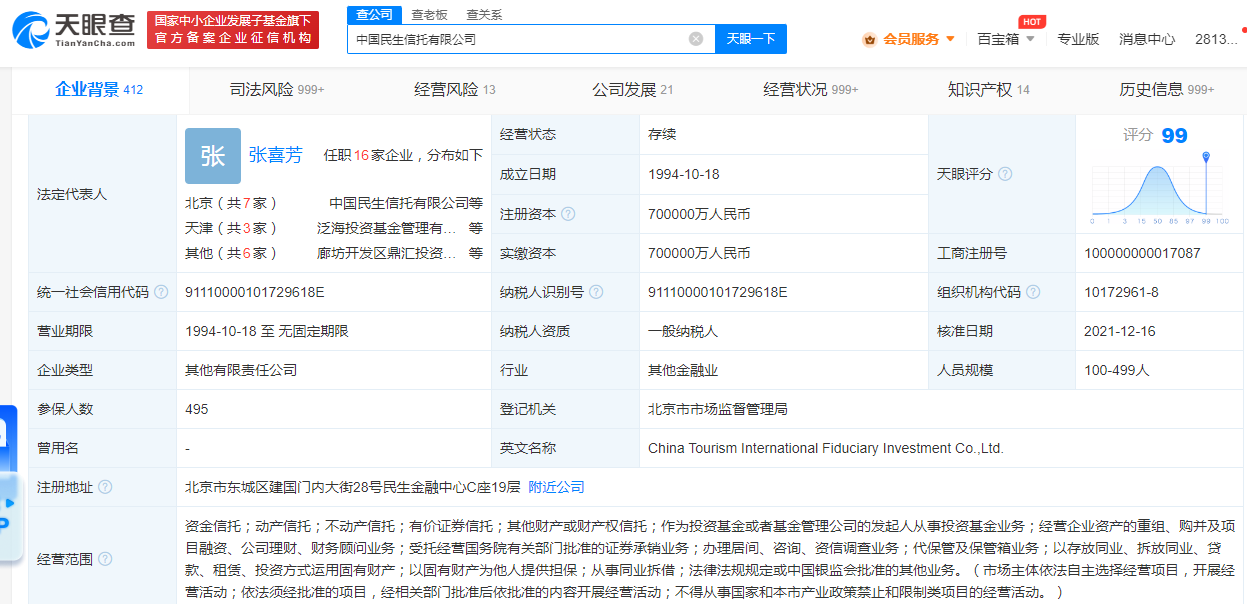The image size is (1247, 604).
Task: Click the help icon beside 统一社会信用代码
Action: pos(161,292)
